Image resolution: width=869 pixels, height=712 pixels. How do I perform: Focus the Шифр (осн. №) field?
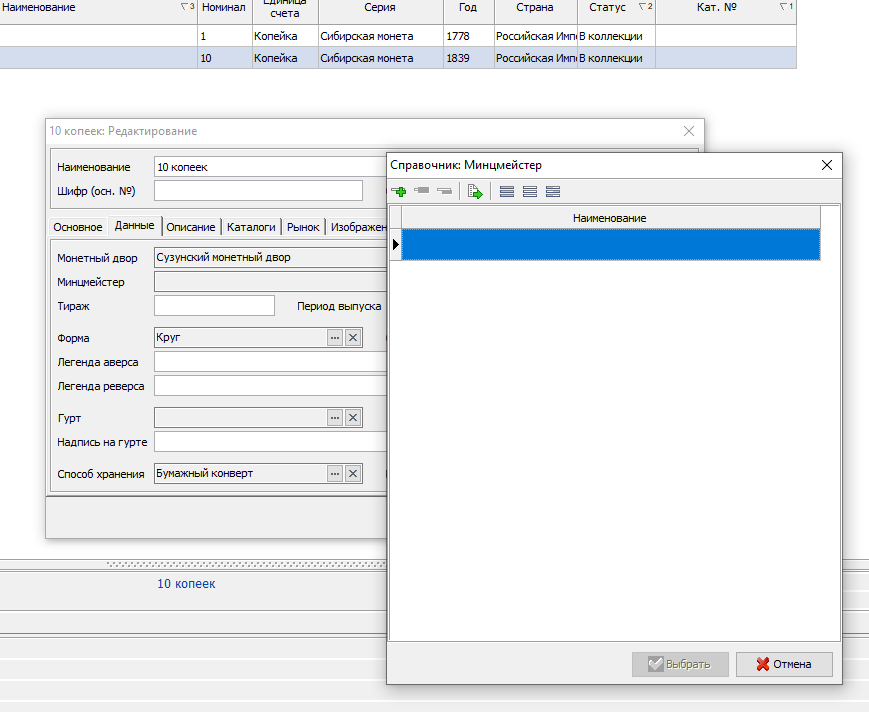(258, 191)
